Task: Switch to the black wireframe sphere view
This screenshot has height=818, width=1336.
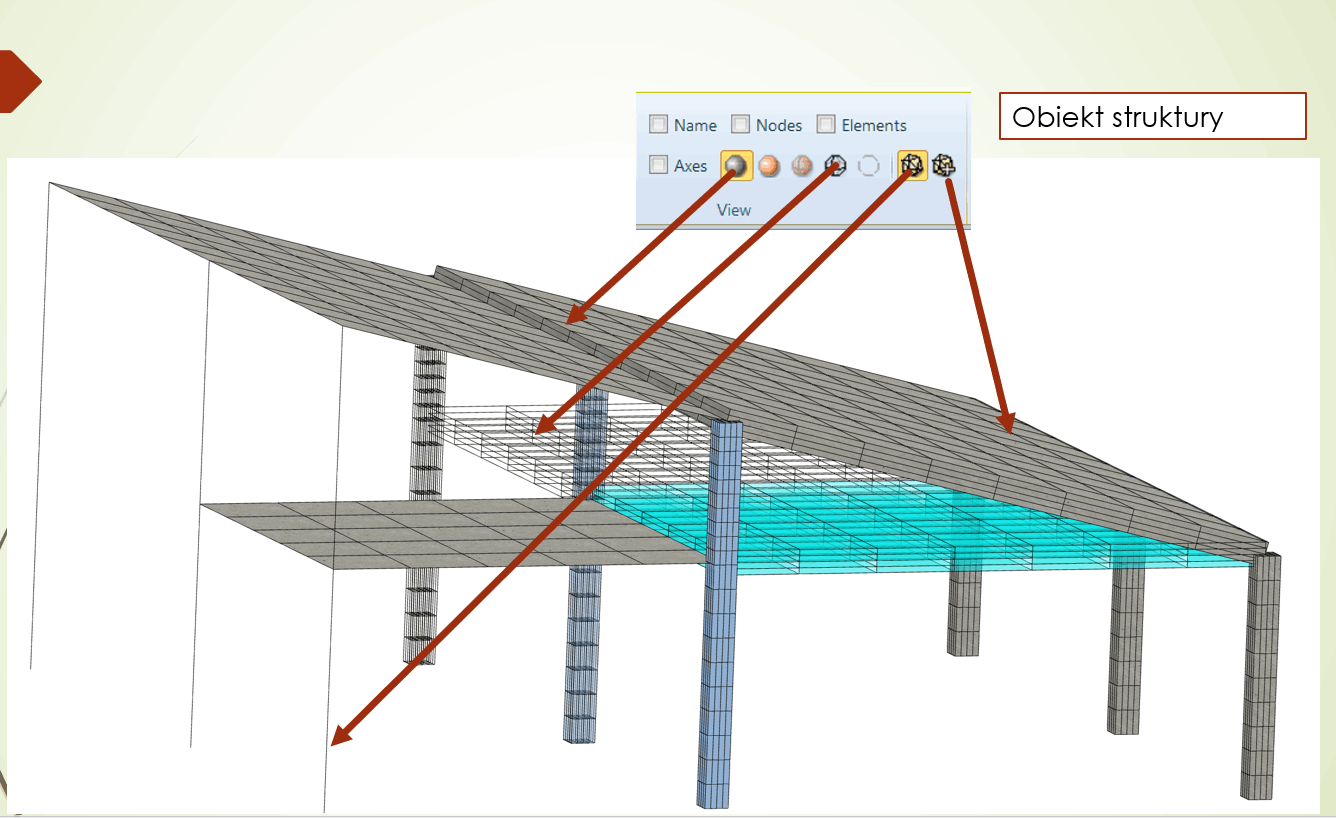Action: [835, 166]
